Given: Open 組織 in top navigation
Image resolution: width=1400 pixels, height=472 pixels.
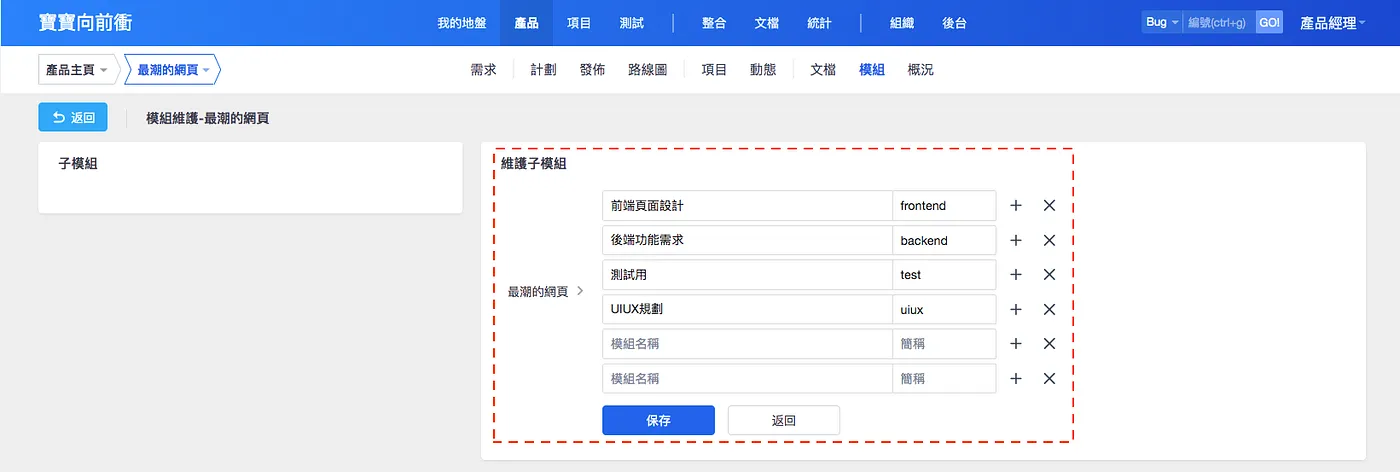Looking at the screenshot, I should tap(901, 22).
